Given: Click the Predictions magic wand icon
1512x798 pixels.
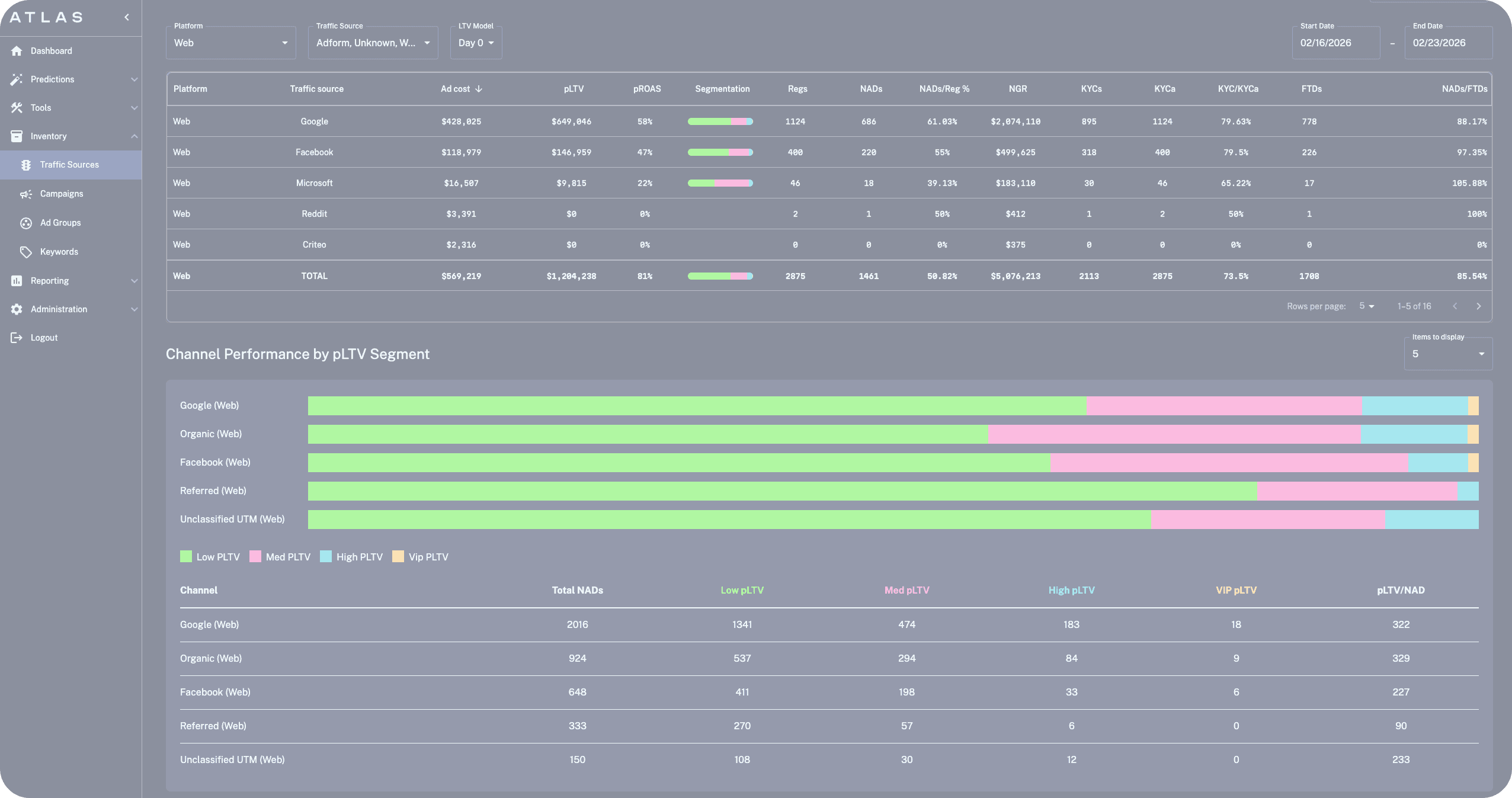Looking at the screenshot, I should point(17,79).
